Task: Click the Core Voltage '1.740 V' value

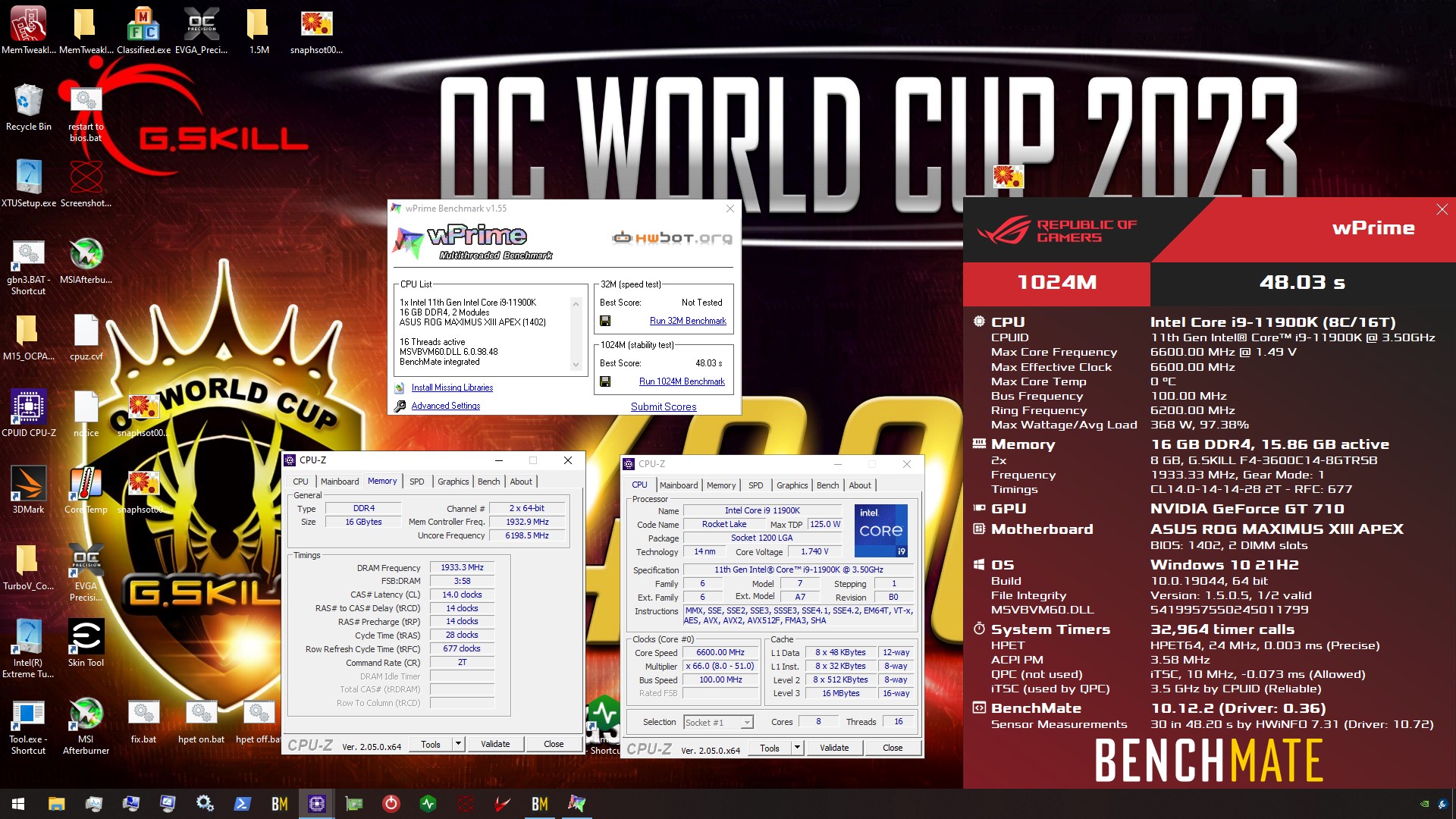Action: (814, 552)
